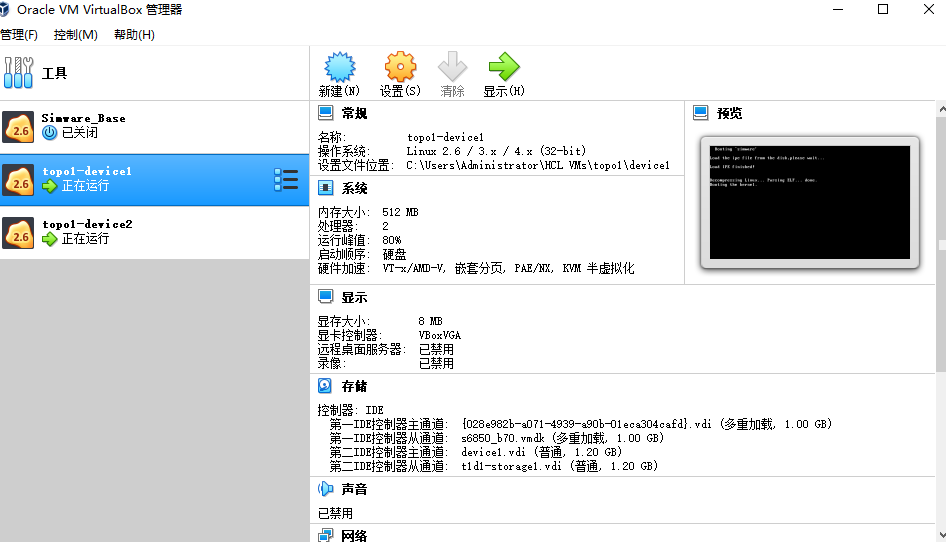Click the 存储 section heading
The height and width of the screenshot is (542, 946).
[354, 386]
